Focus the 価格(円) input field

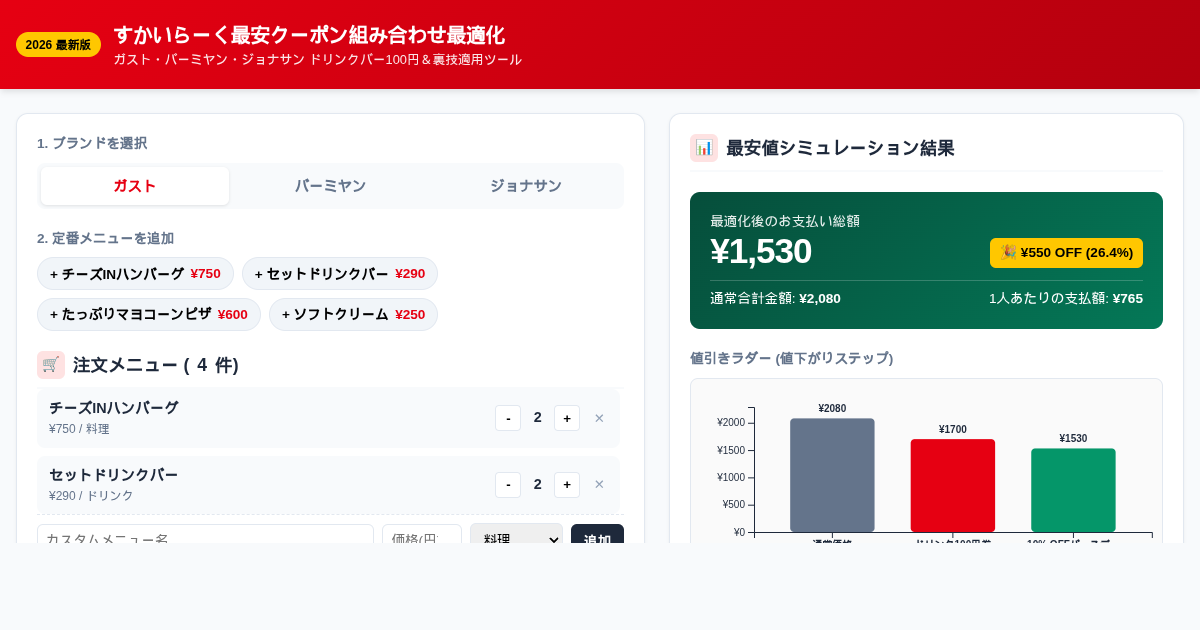pyautogui.click(x=422, y=534)
